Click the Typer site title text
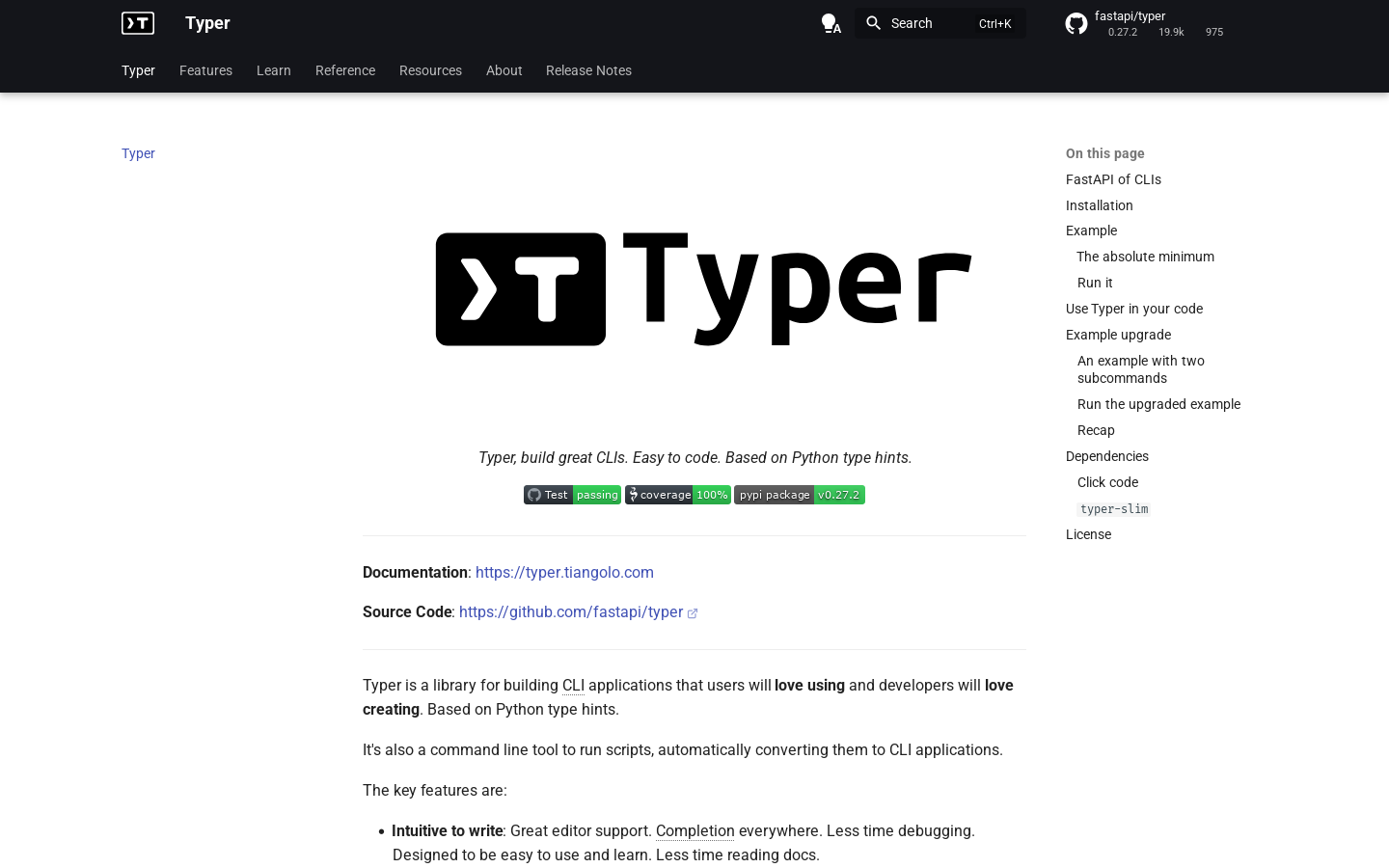The image size is (1389, 868). (207, 23)
